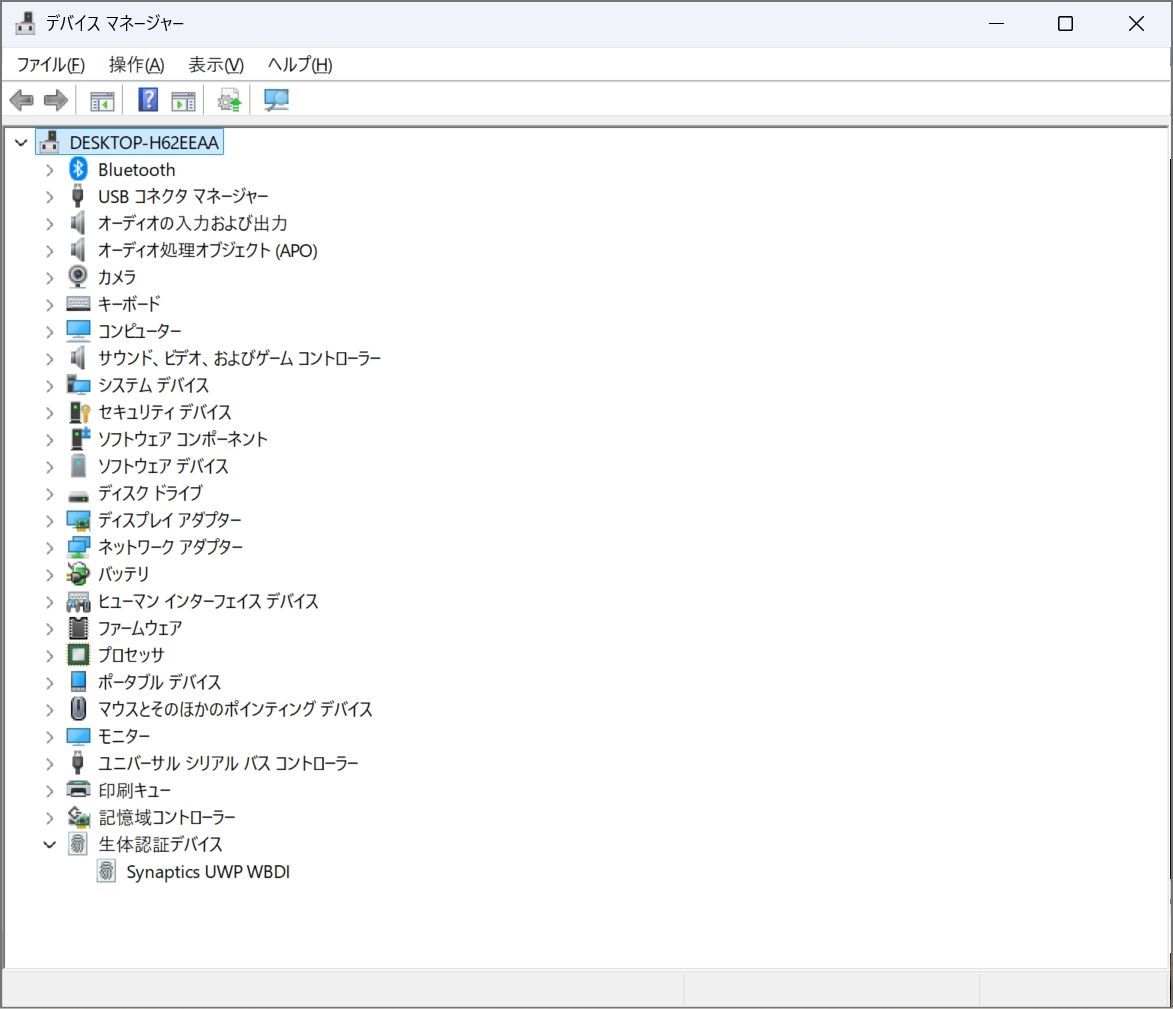Collapse the DESKTOP-H62EEAA root node

pyautogui.click(x=22, y=142)
